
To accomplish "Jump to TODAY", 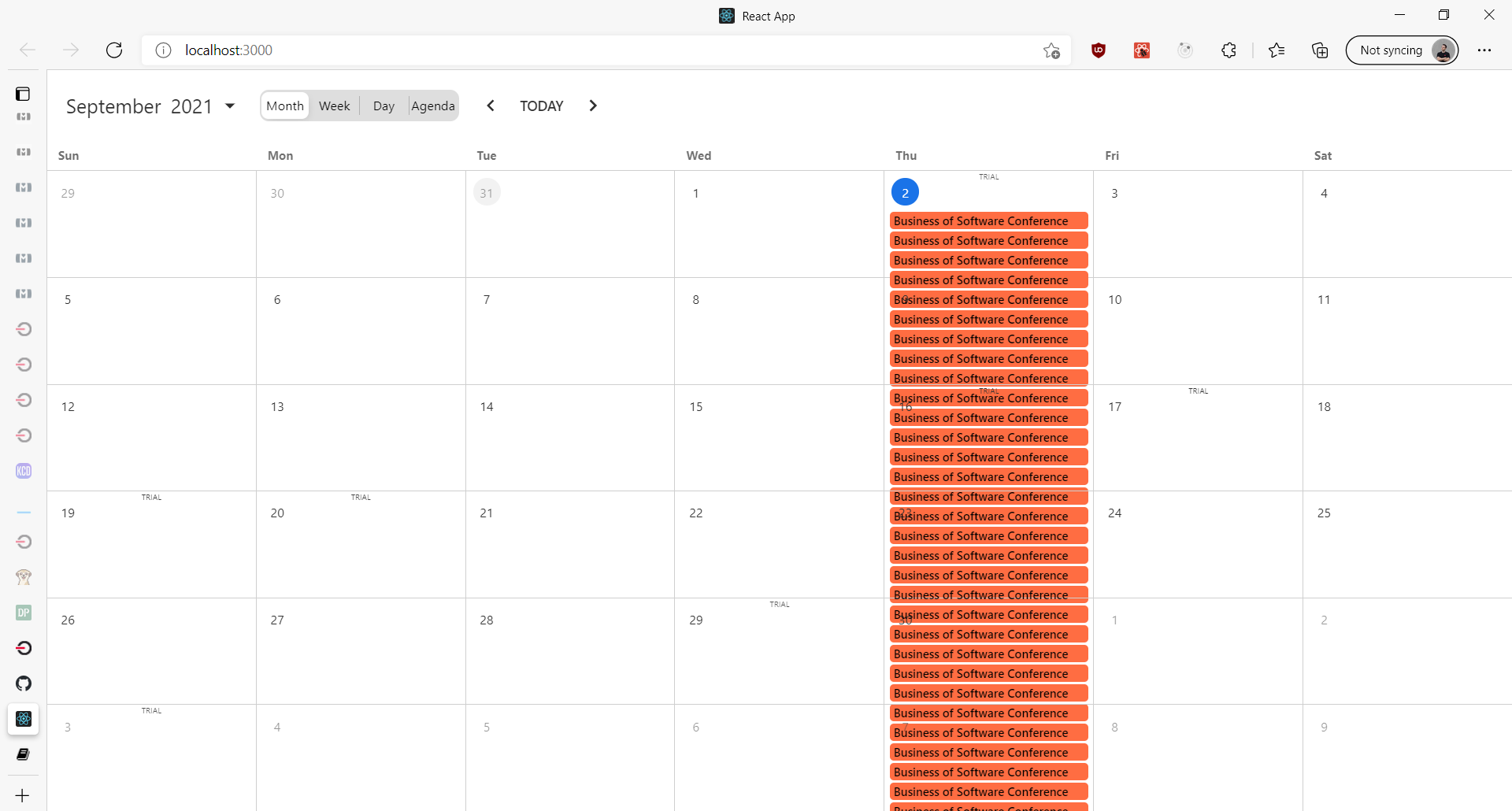I will pyautogui.click(x=542, y=106).
